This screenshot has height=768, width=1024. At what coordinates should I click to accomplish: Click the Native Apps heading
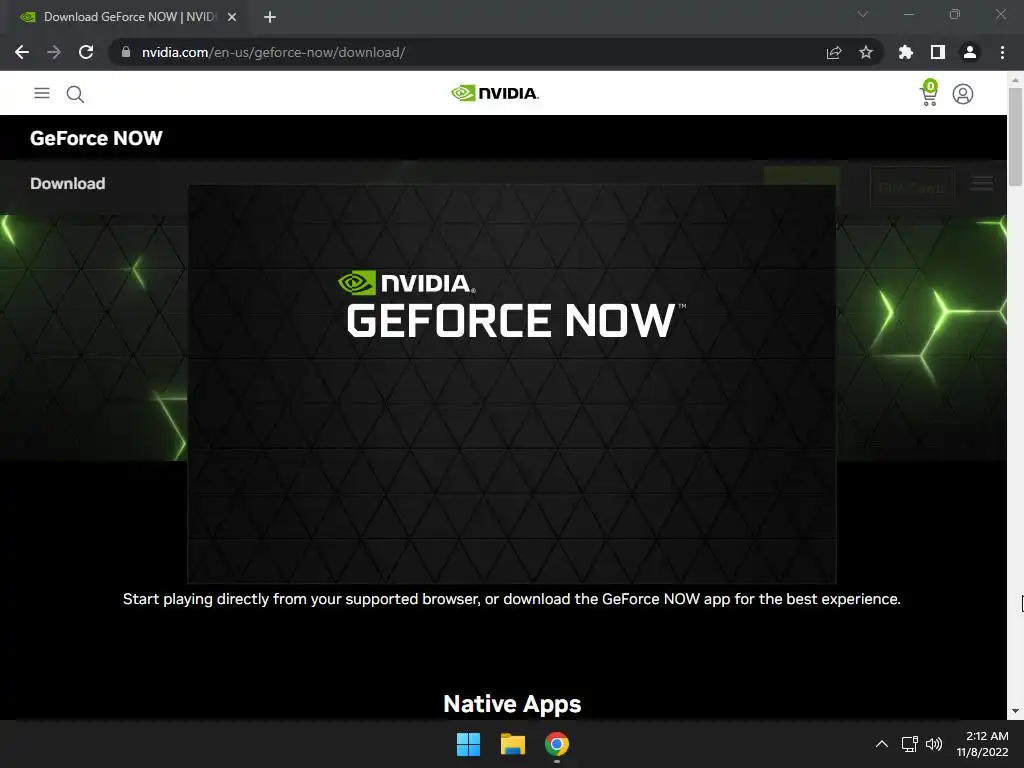coord(512,704)
